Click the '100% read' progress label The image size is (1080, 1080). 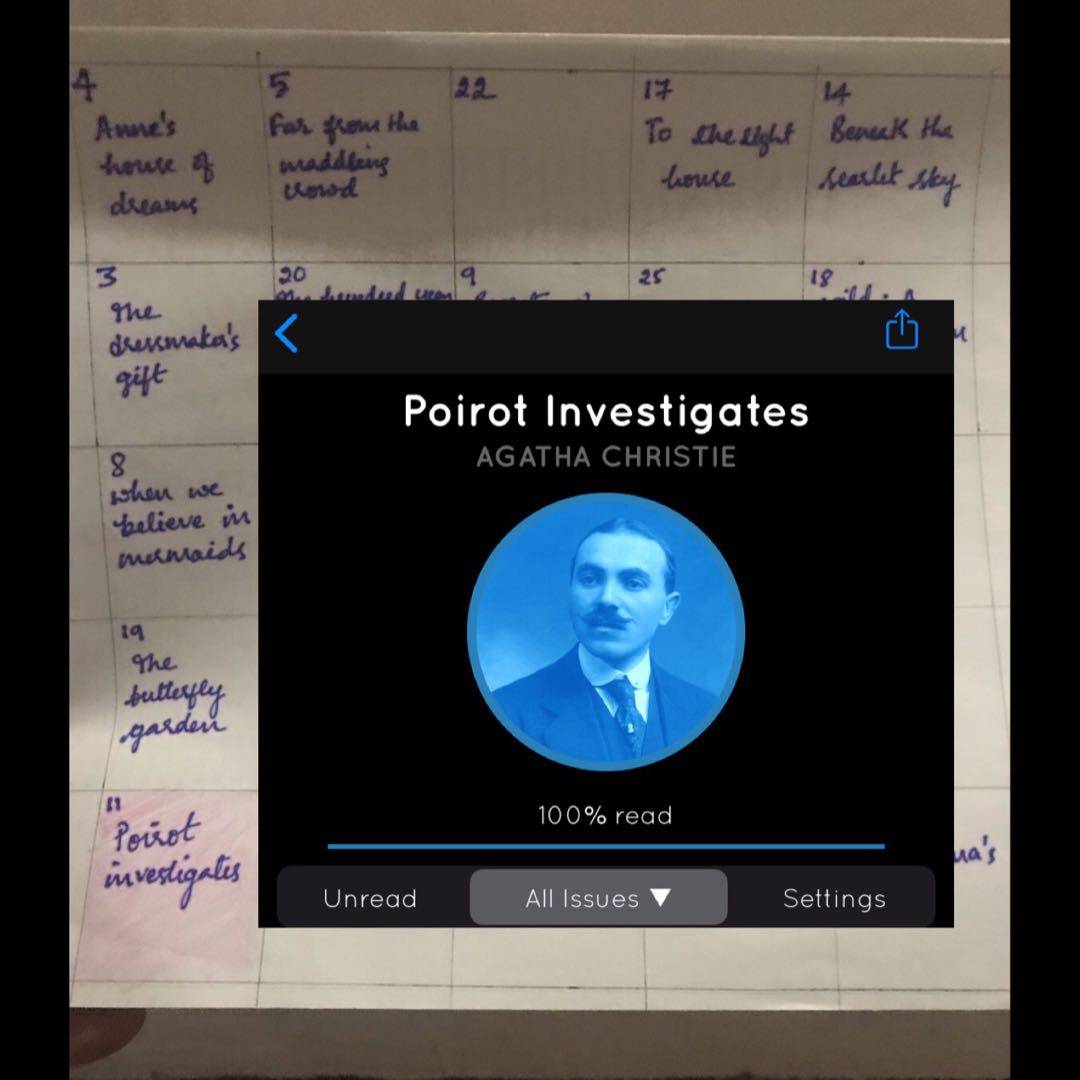[x=605, y=815]
